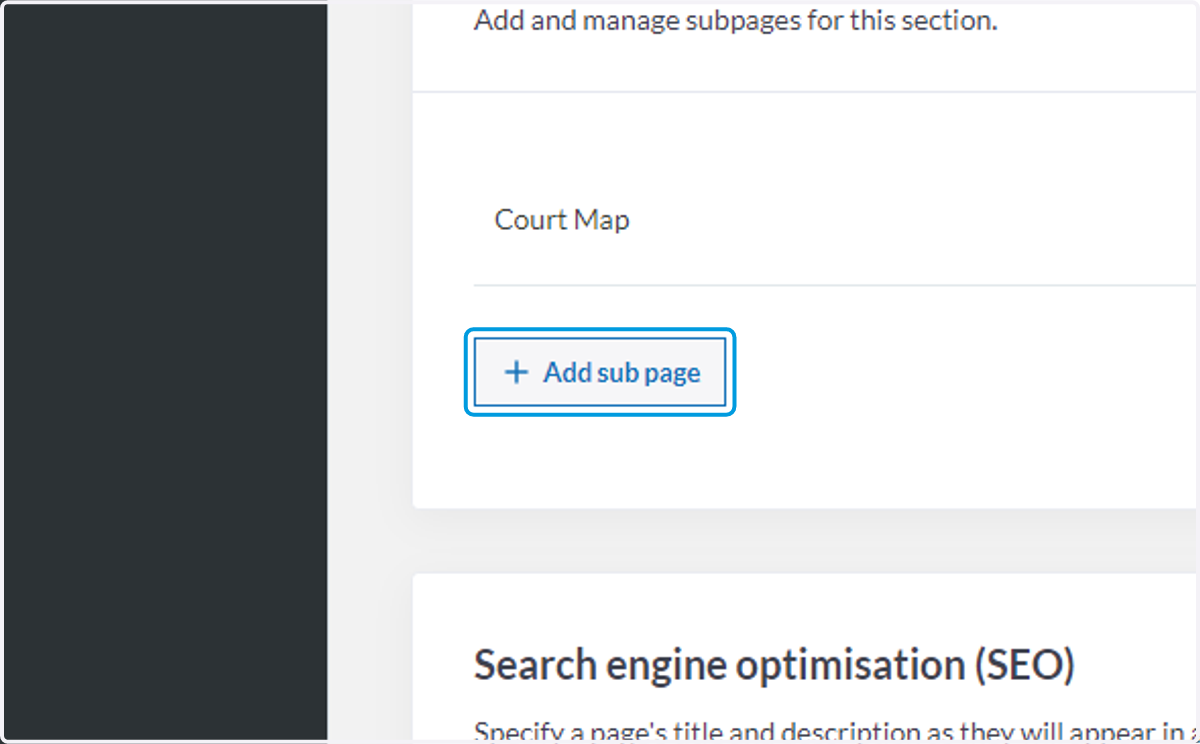This screenshot has width=1200, height=744.
Task: Select the Court Map subpage row
Action: click(836, 220)
